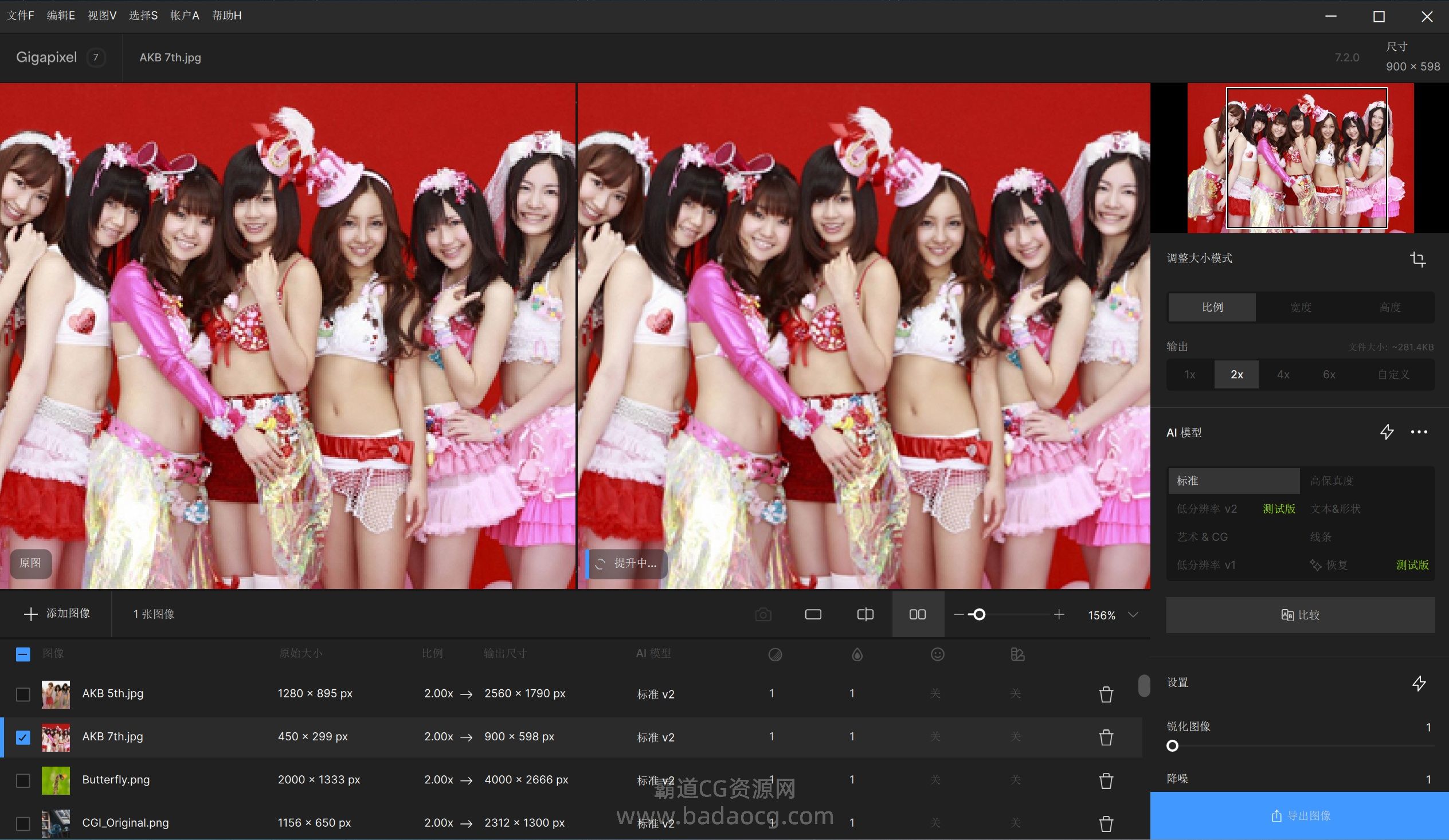This screenshot has height=840, width=1449.
Task: Click the gamma correction column header icon
Action: coord(1017,654)
